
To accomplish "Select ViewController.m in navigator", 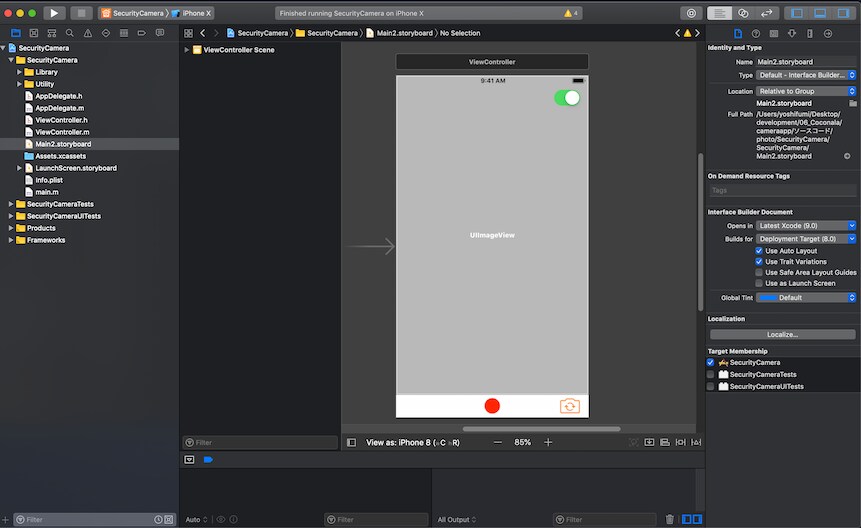I will (62, 132).
